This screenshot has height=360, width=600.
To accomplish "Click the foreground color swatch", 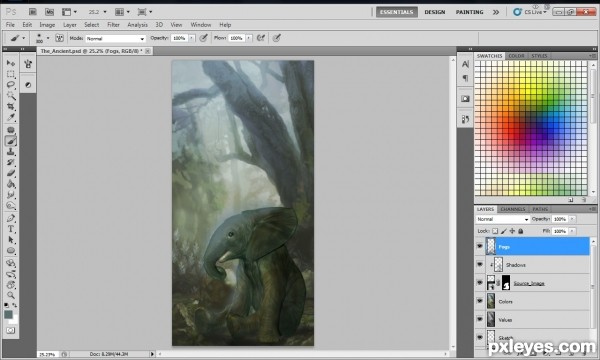I will pyautogui.click(x=8, y=314).
